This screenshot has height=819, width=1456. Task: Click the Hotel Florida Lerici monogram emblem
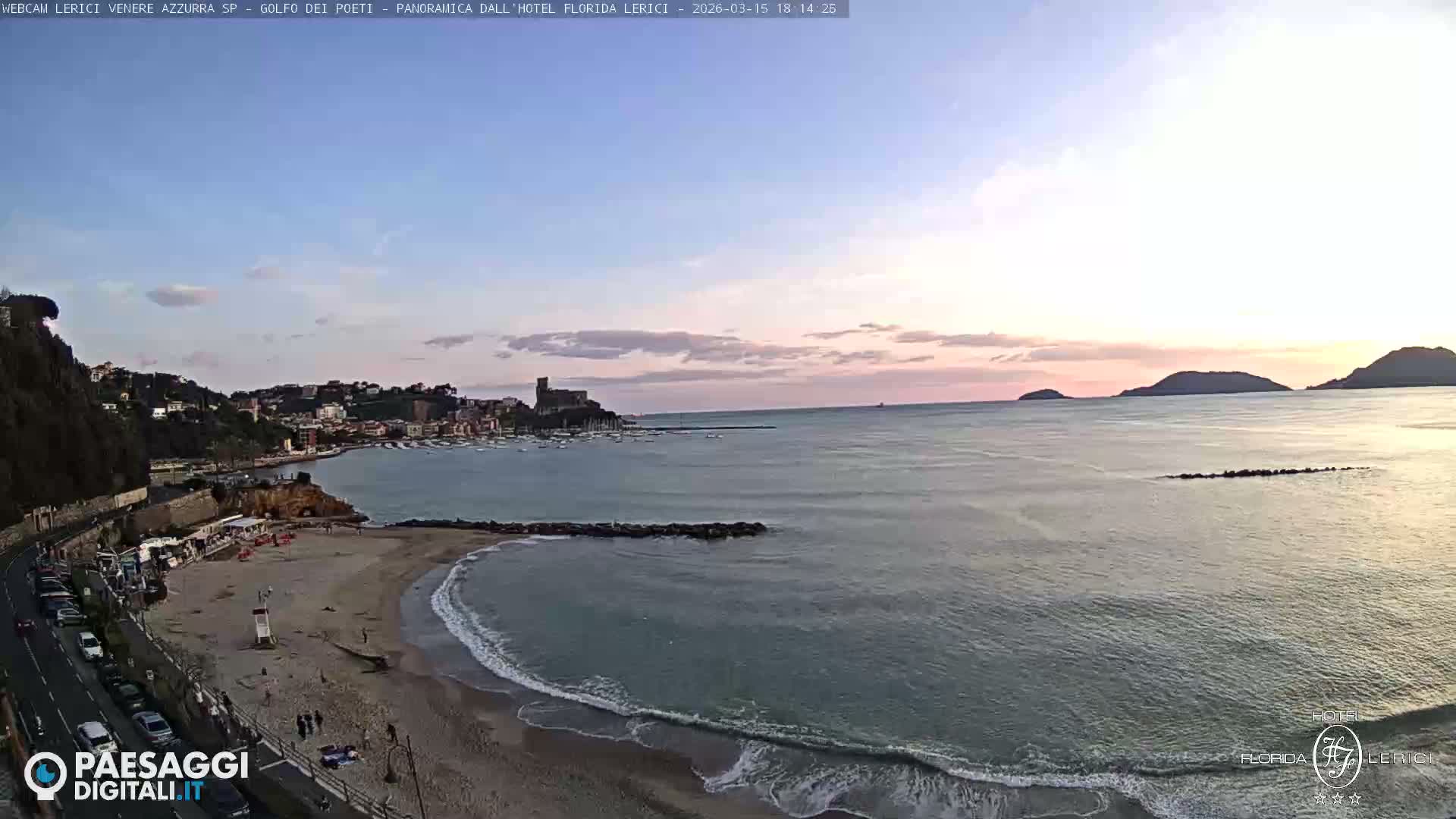pyautogui.click(x=1337, y=756)
